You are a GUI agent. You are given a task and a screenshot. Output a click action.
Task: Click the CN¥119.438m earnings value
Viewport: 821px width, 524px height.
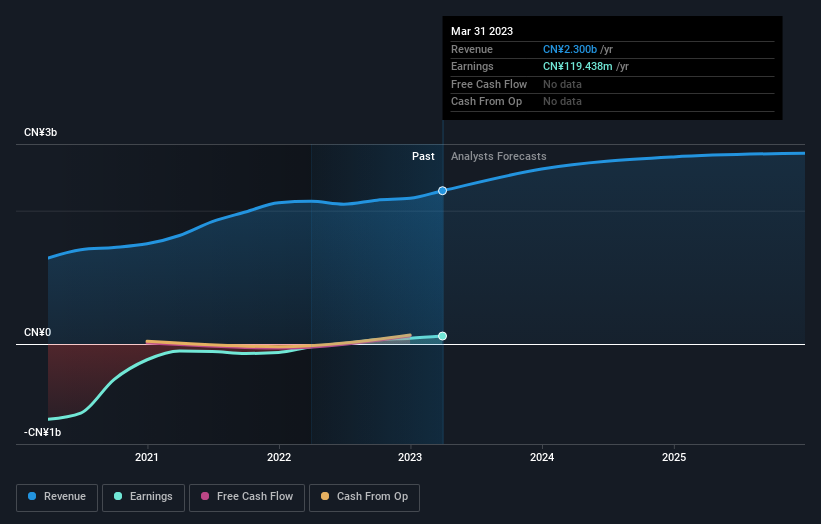[578, 66]
